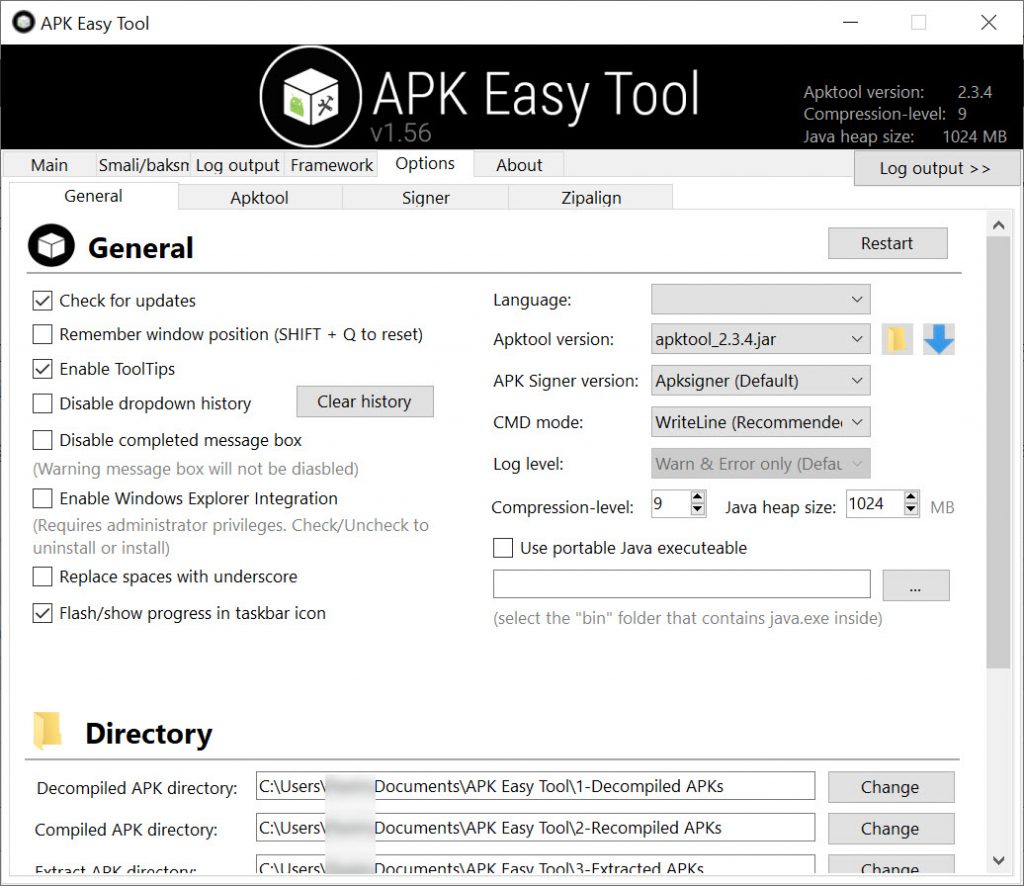Enable Replace spaces with underscore

[42, 577]
